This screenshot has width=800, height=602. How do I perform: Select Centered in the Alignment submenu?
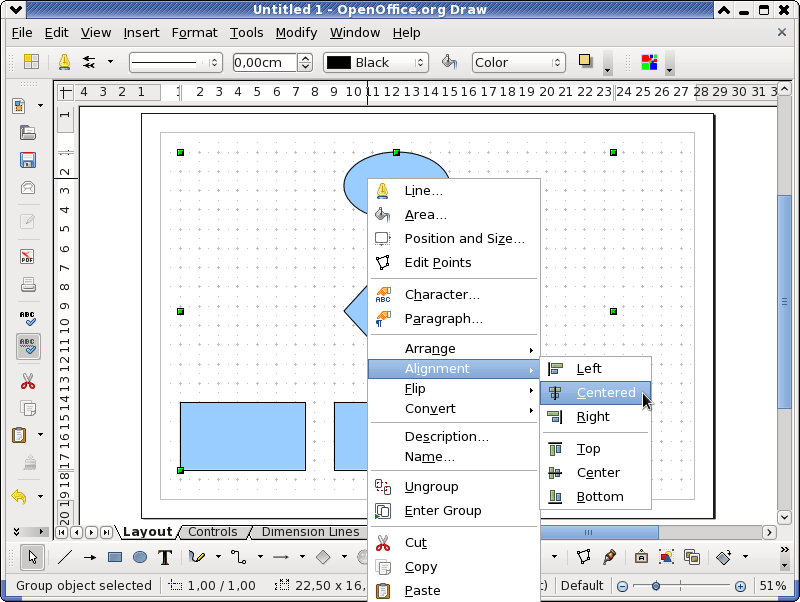point(595,392)
